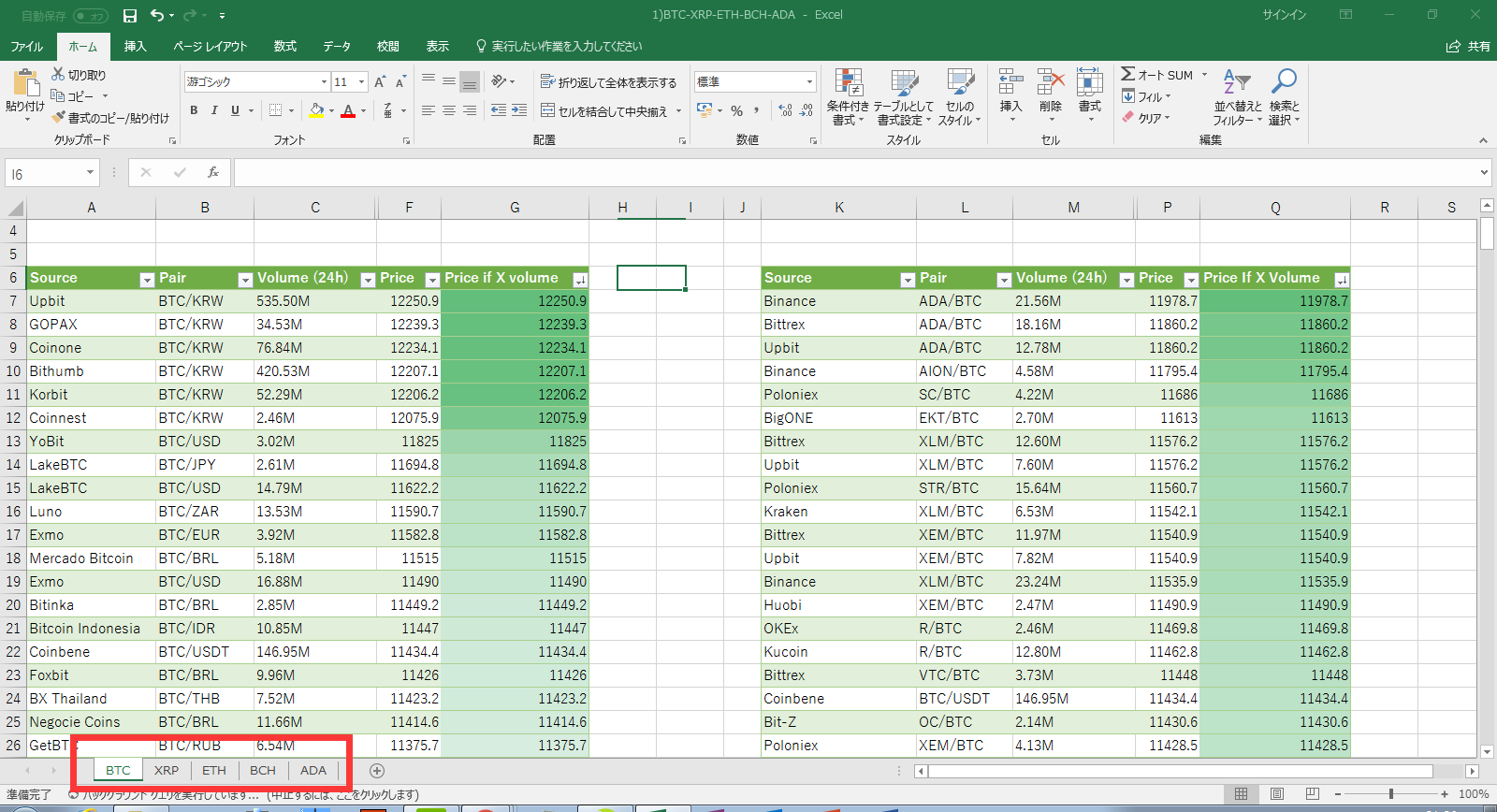This screenshot has width=1497, height=812.
Task: Click the Decrease Font Size icon
Action: click(400, 82)
